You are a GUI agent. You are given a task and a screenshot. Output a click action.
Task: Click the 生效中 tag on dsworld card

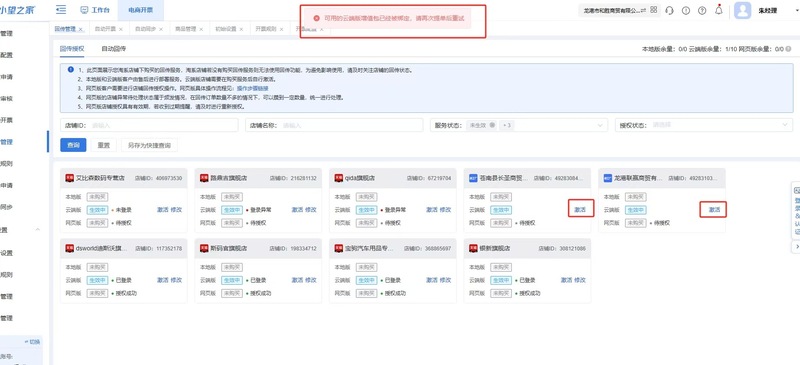97,280
